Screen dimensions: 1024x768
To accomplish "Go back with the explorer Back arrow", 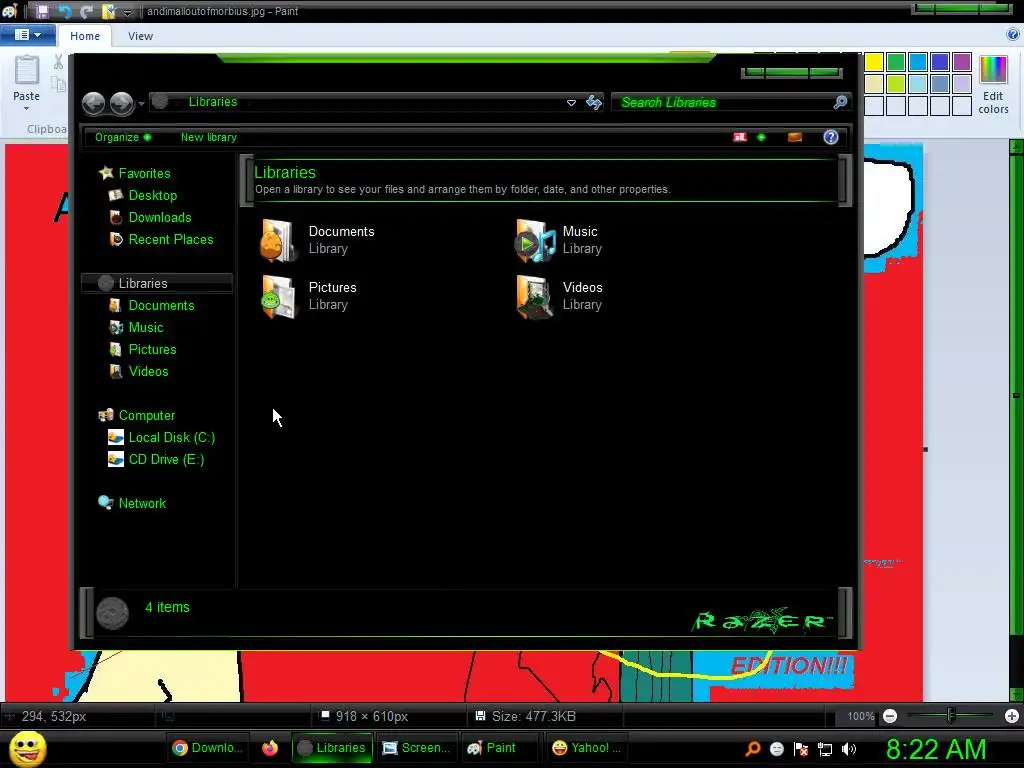I will tap(93, 103).
